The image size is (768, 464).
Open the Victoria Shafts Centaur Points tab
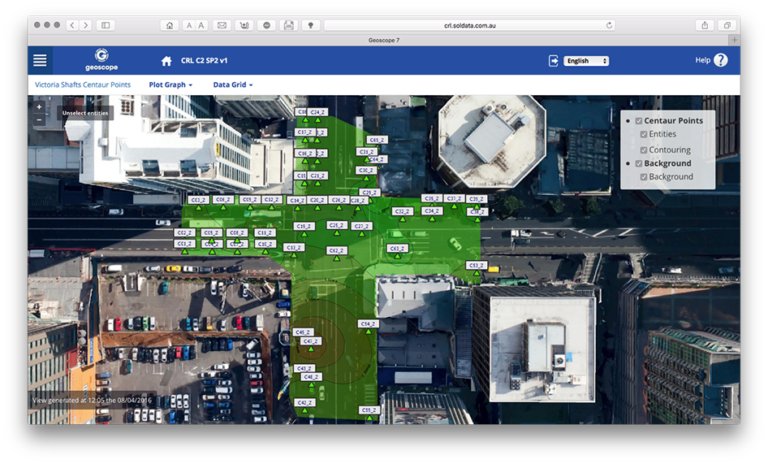82,85
